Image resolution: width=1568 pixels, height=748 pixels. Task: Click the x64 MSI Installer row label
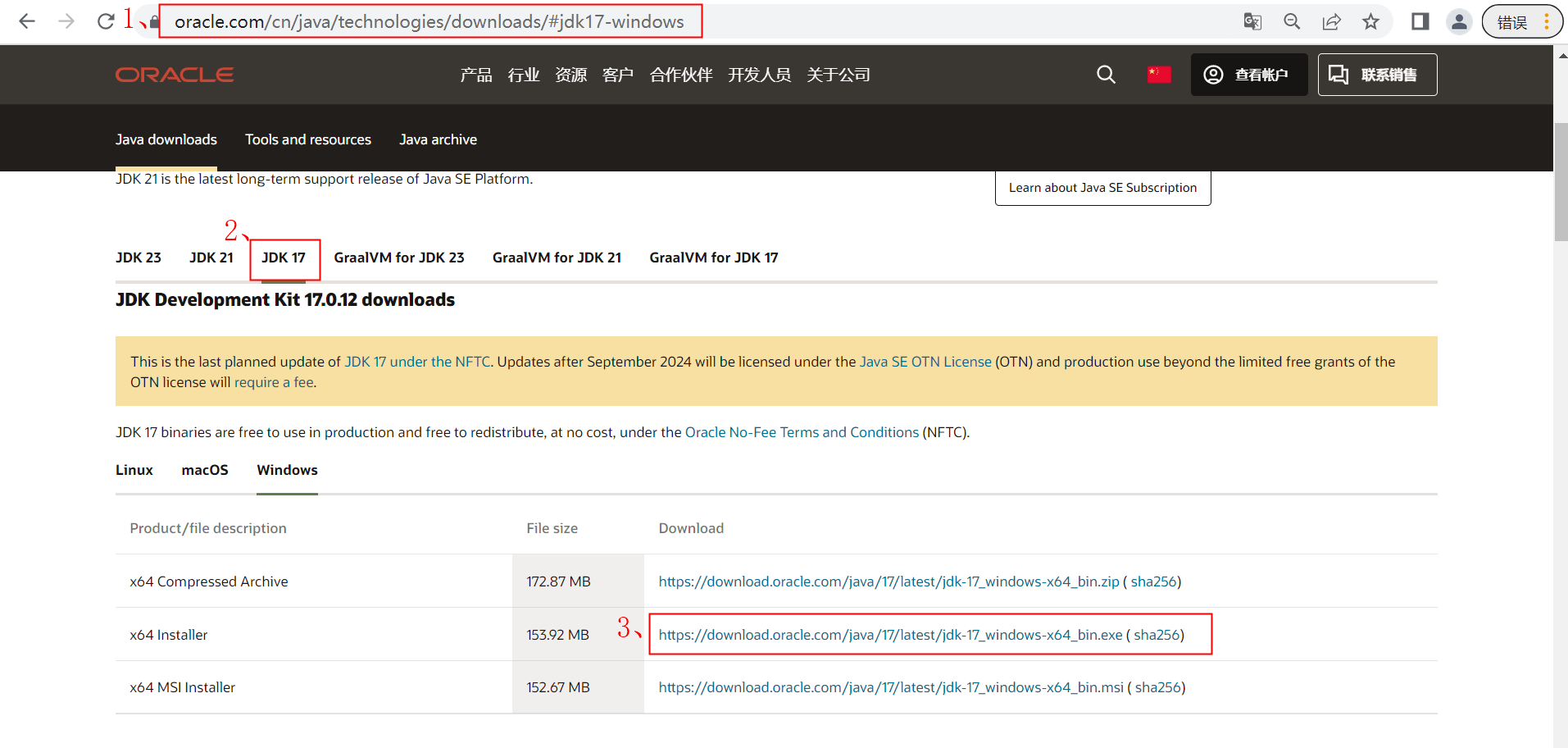point(182,687)
